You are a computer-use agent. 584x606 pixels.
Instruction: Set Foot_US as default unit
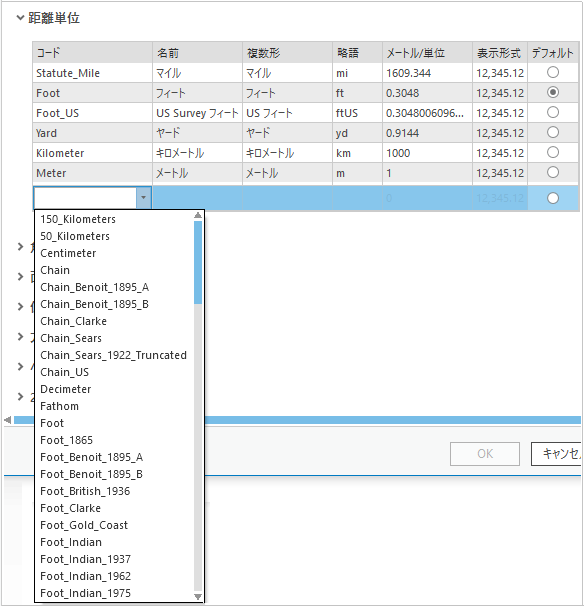click(553, 112)
